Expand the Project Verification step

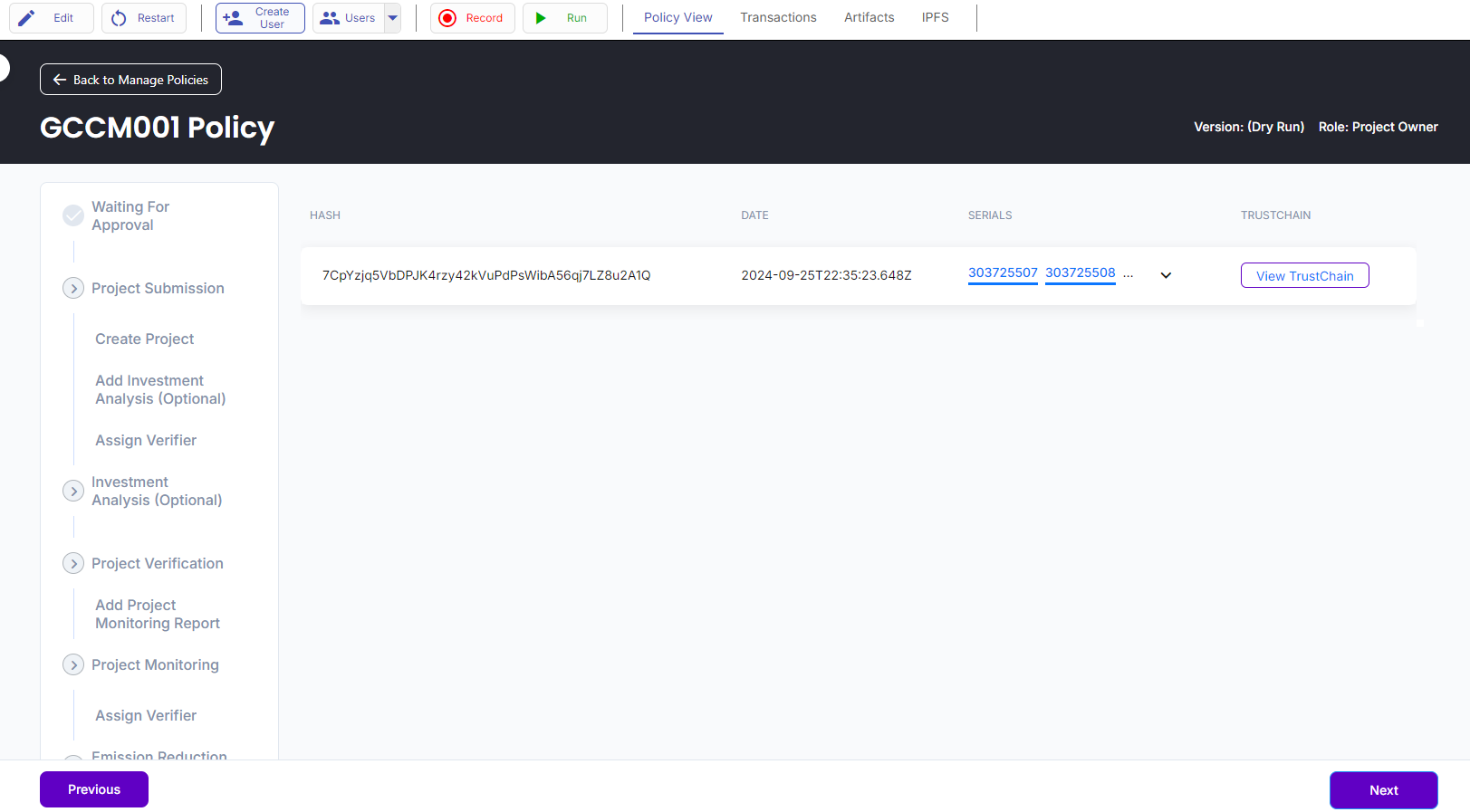tap(73, 563)
